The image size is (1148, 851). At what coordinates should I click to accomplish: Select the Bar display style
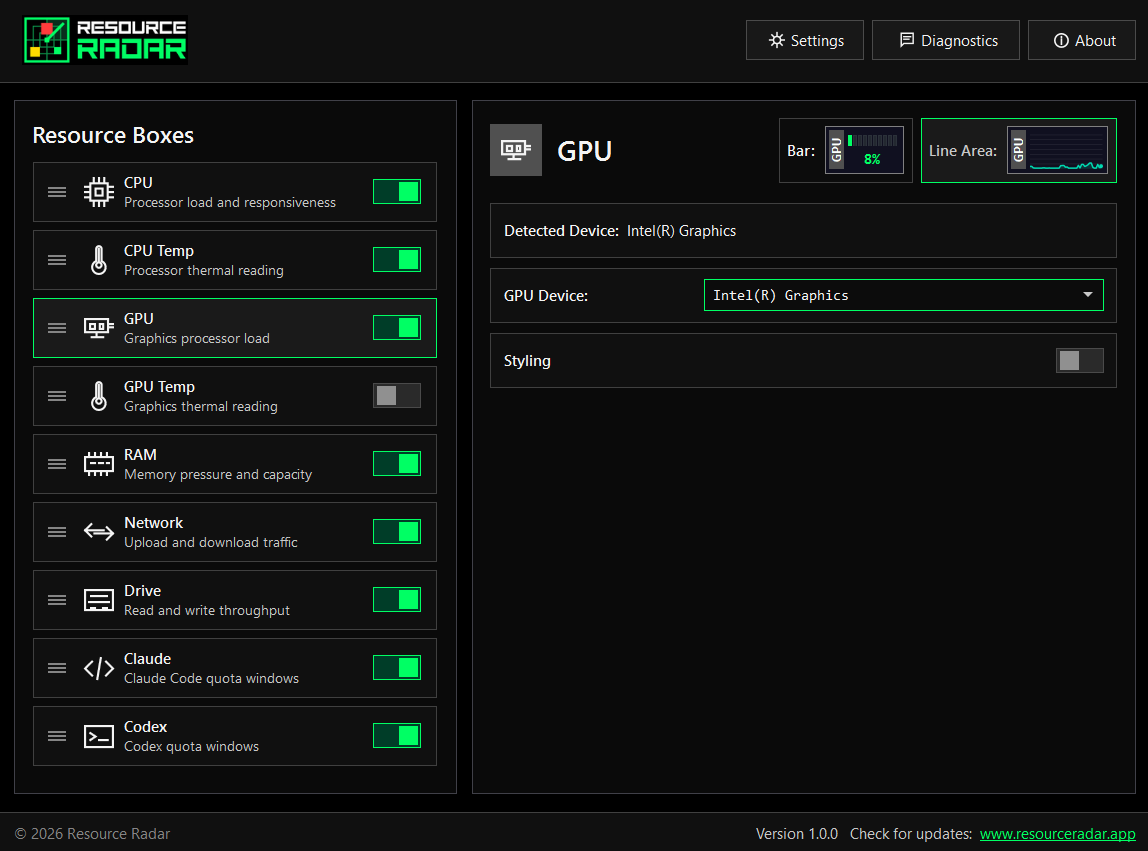(846, 150)
